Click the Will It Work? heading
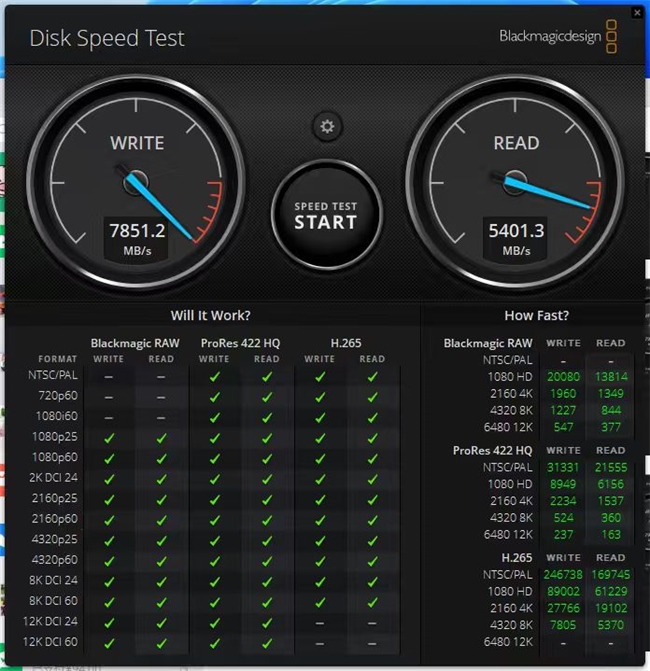650x671 pixels. point(211,315)
